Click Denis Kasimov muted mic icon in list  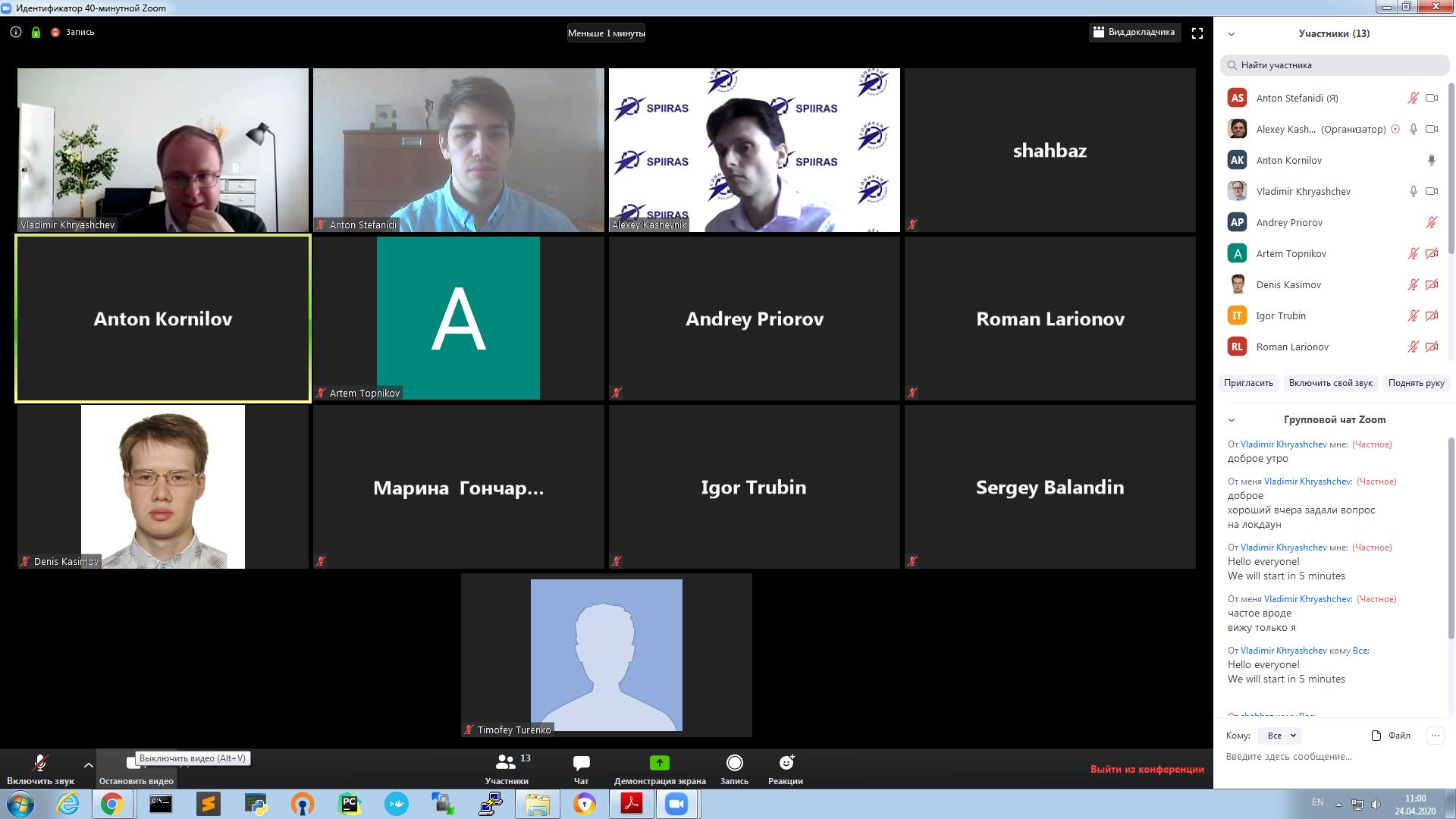pos(1414,284)
